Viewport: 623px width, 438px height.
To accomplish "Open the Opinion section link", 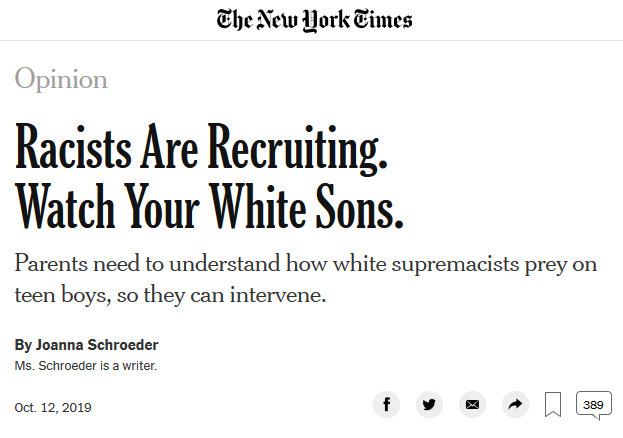I will (61, 79).
